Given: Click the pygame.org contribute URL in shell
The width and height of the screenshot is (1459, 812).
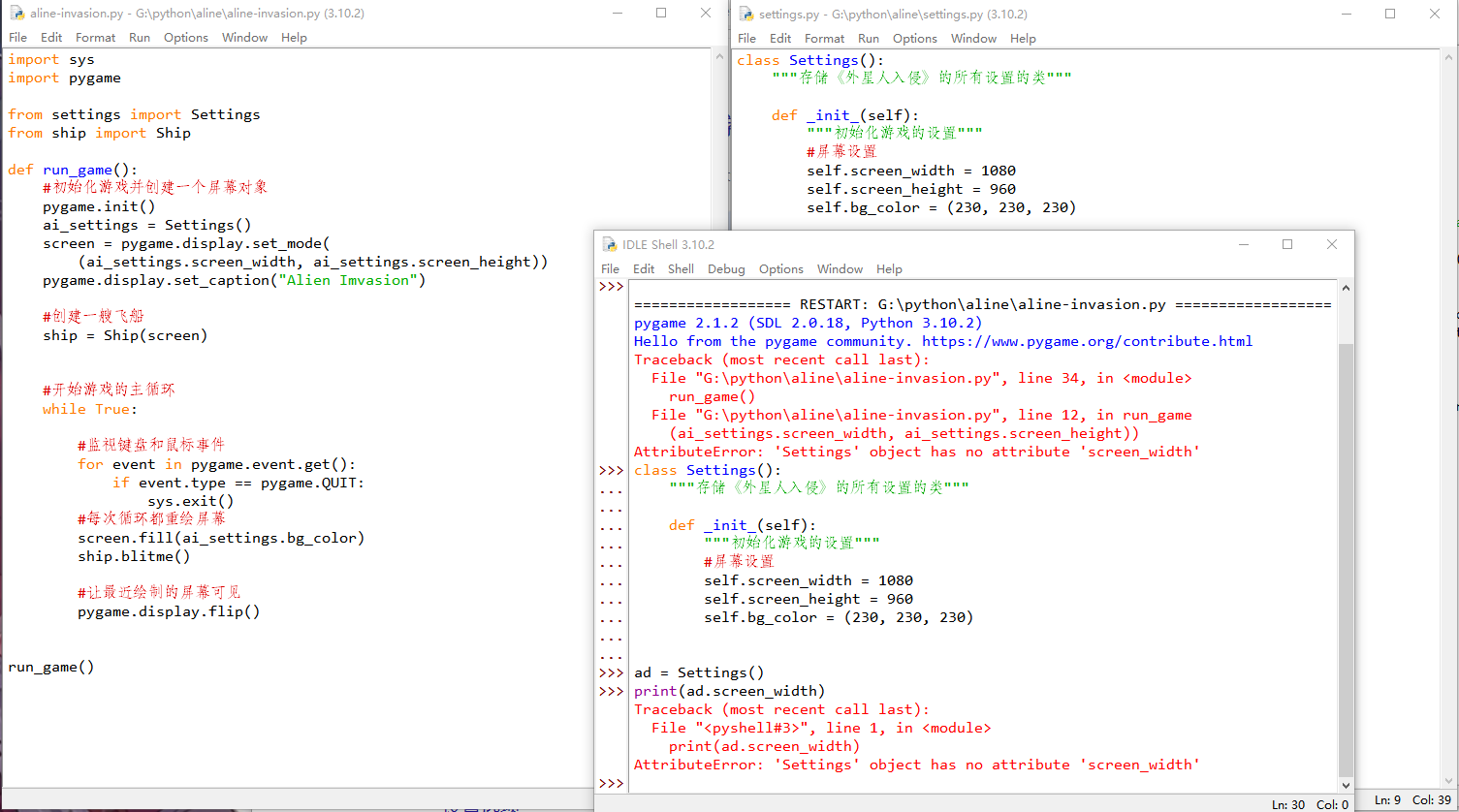Looking at the screenshot, I should coord(1087,341).
